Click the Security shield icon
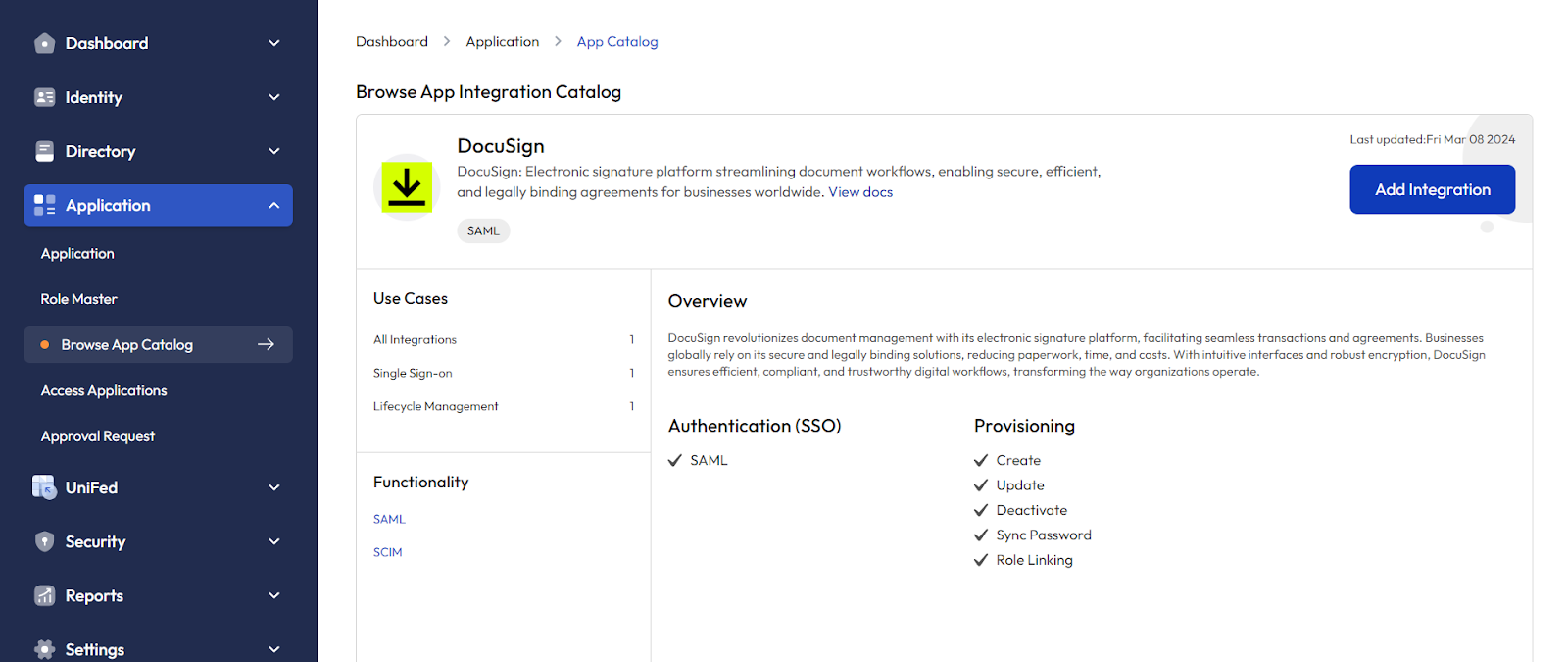 44,541
